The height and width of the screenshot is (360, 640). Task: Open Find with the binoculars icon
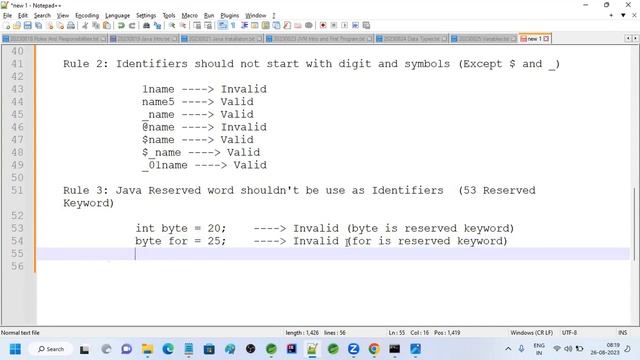146,25
